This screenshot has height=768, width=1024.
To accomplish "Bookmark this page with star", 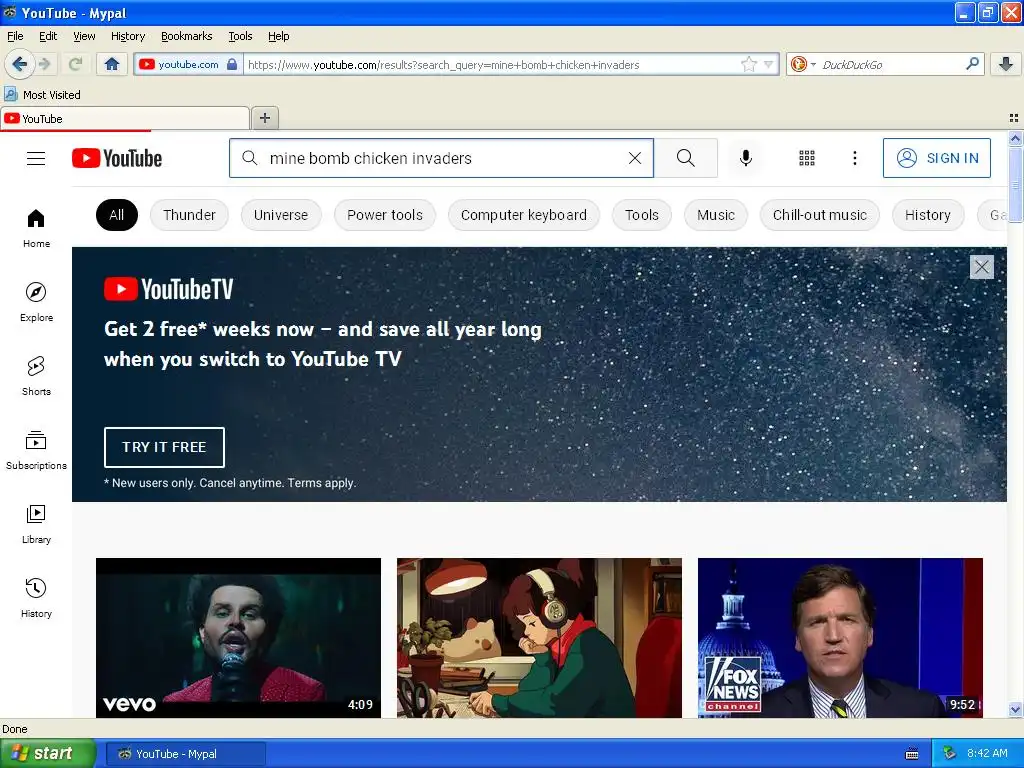I will [x=748, y=64].
